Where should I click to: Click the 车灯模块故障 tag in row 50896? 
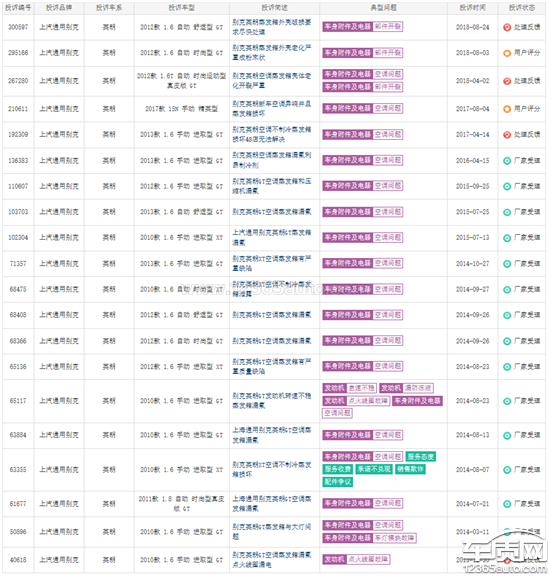(x=395, y=538)
